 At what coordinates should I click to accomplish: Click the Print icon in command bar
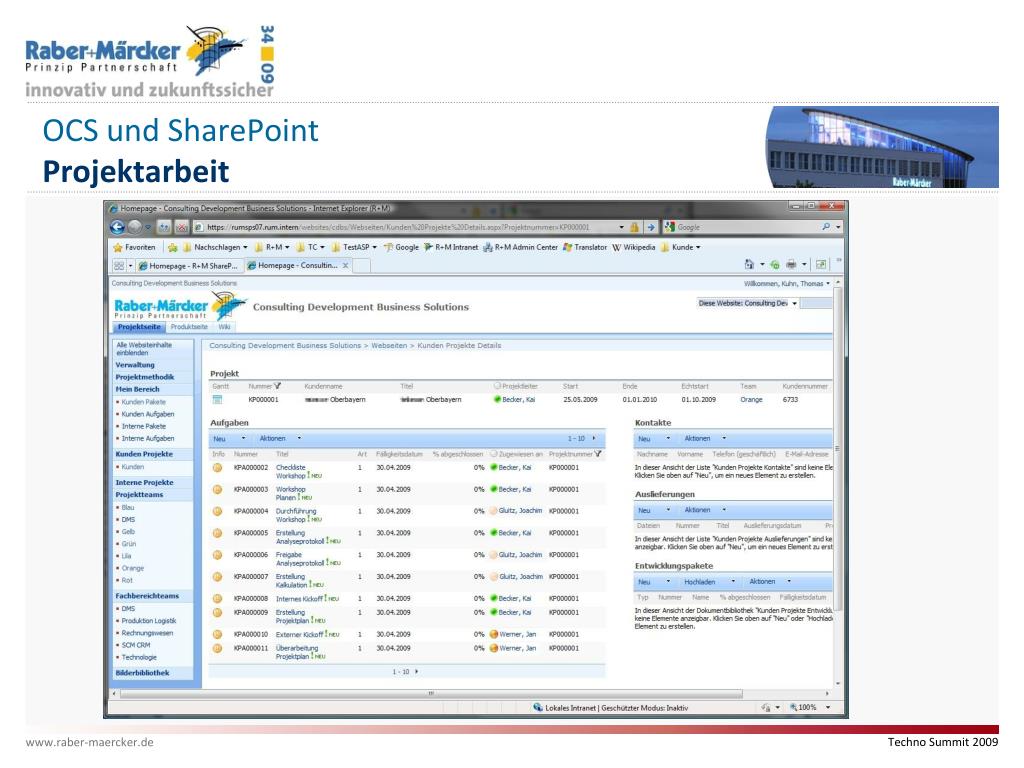click(791, 264)
